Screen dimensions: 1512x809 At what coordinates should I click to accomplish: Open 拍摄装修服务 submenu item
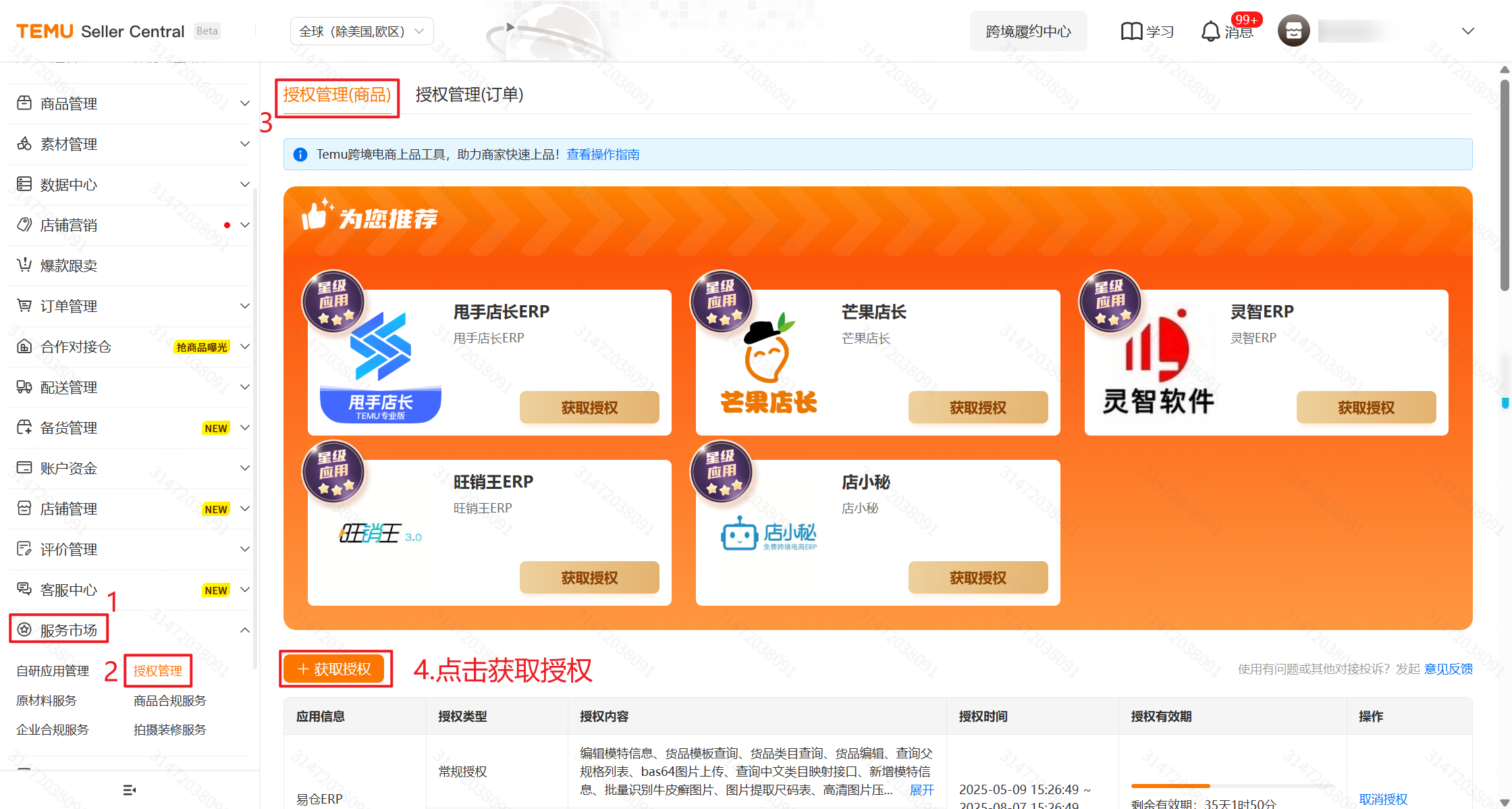click(x=170, y=729)
